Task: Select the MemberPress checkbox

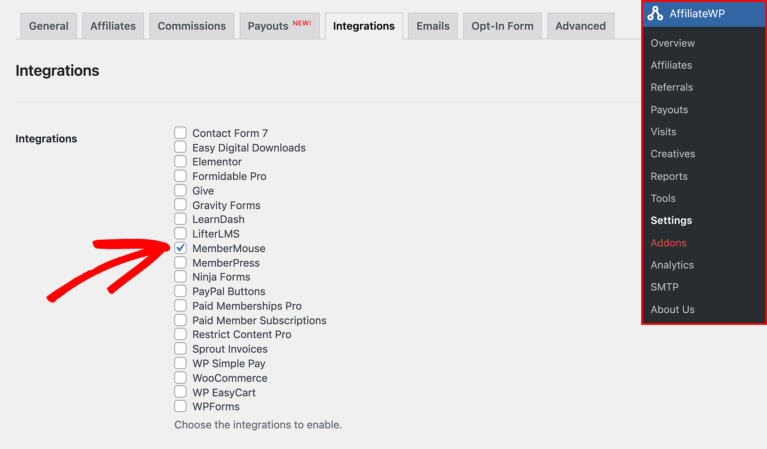Action: pyautogui.click(x=180, y=263)
